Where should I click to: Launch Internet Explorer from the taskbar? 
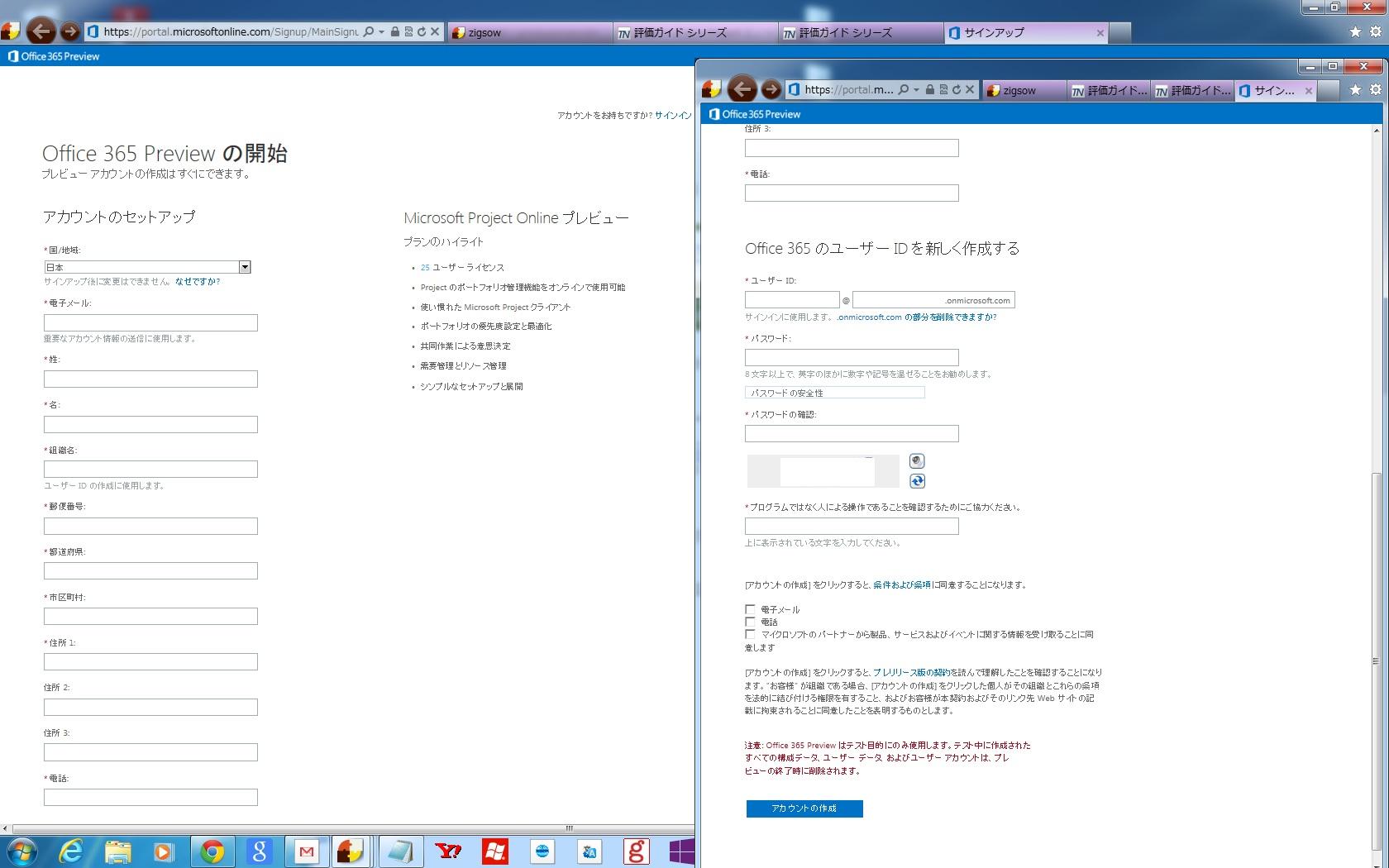[x=71, y=851]
